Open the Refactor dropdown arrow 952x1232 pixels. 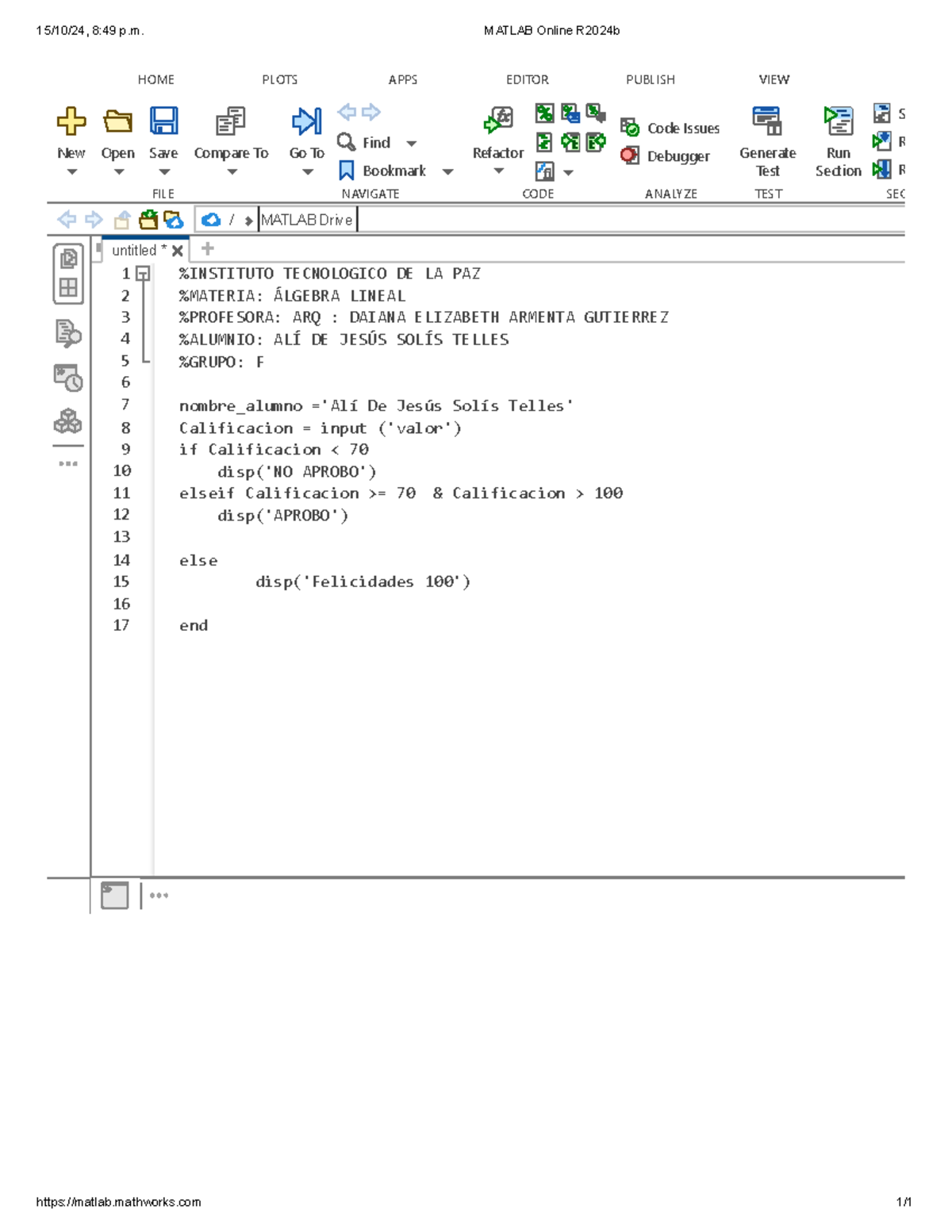coord(497,171)
